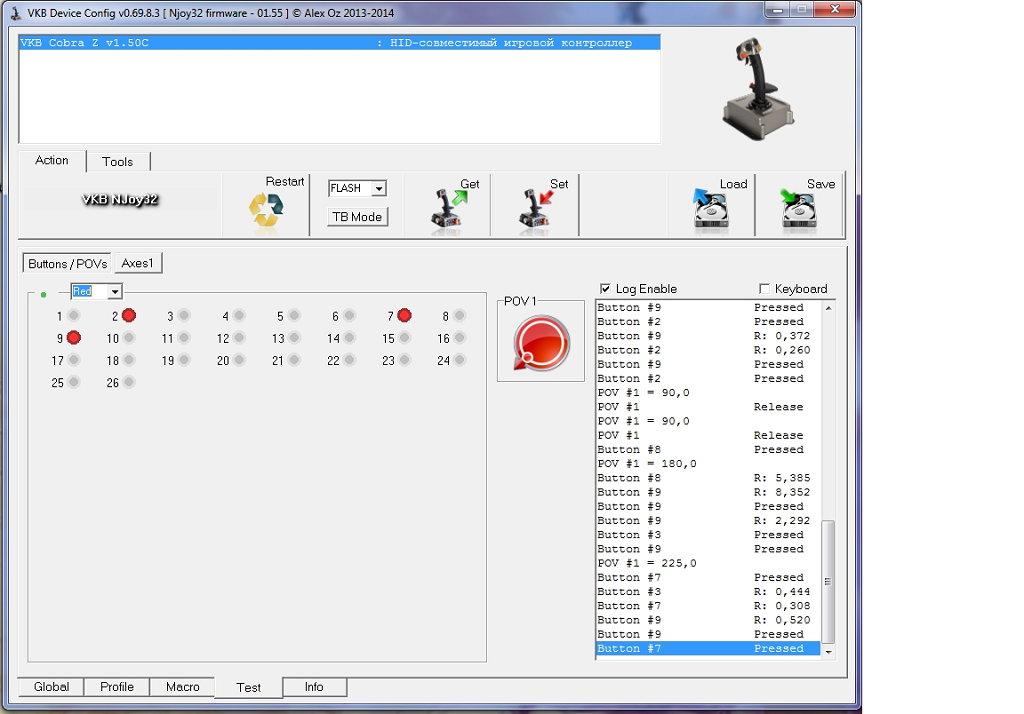Open the Buttons / POVs tab
Screen dimensions: 1024x714
coord(67,263)
